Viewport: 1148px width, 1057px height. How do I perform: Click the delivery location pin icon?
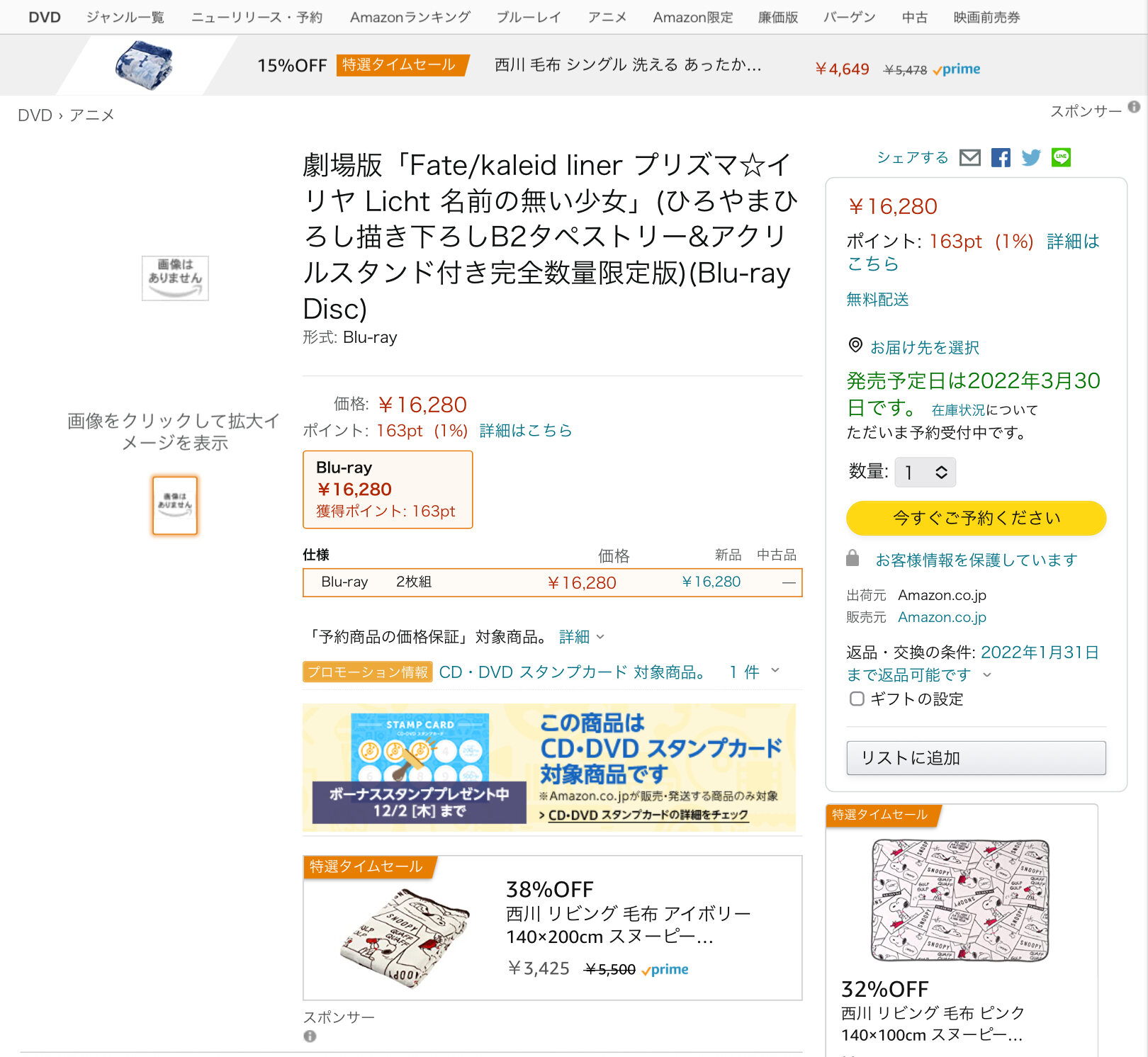[855, 345]
